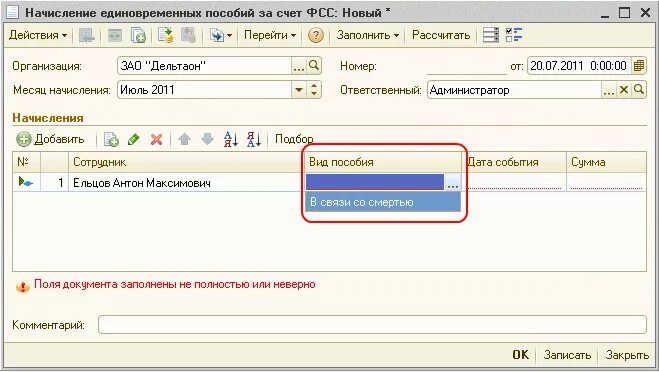Maximize the document window
The width and height of the screenshot is (659, 372).
(625, 13)
